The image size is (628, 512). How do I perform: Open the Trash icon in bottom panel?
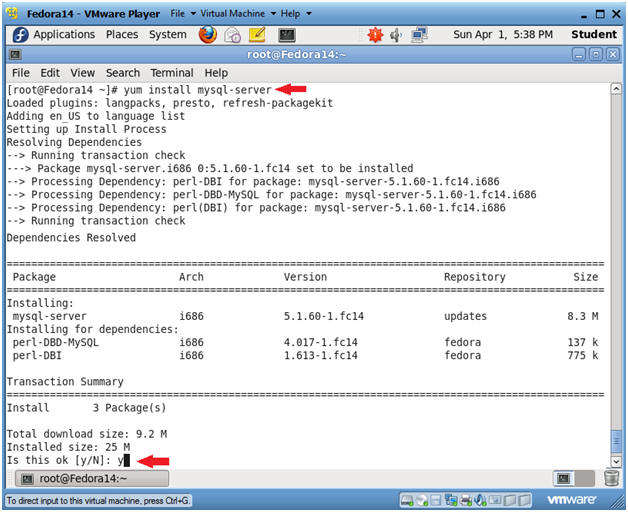[x=612, y=478]
